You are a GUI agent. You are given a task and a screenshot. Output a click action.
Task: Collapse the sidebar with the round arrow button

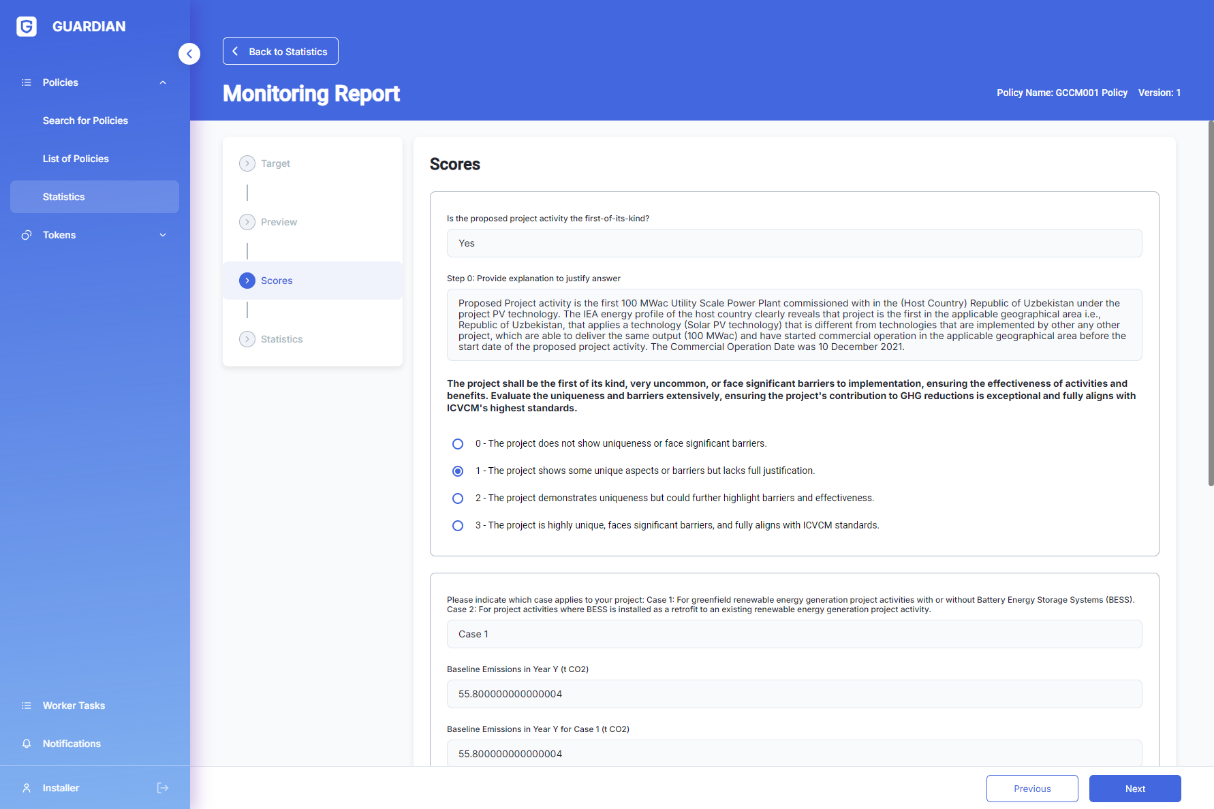point(189,54)
